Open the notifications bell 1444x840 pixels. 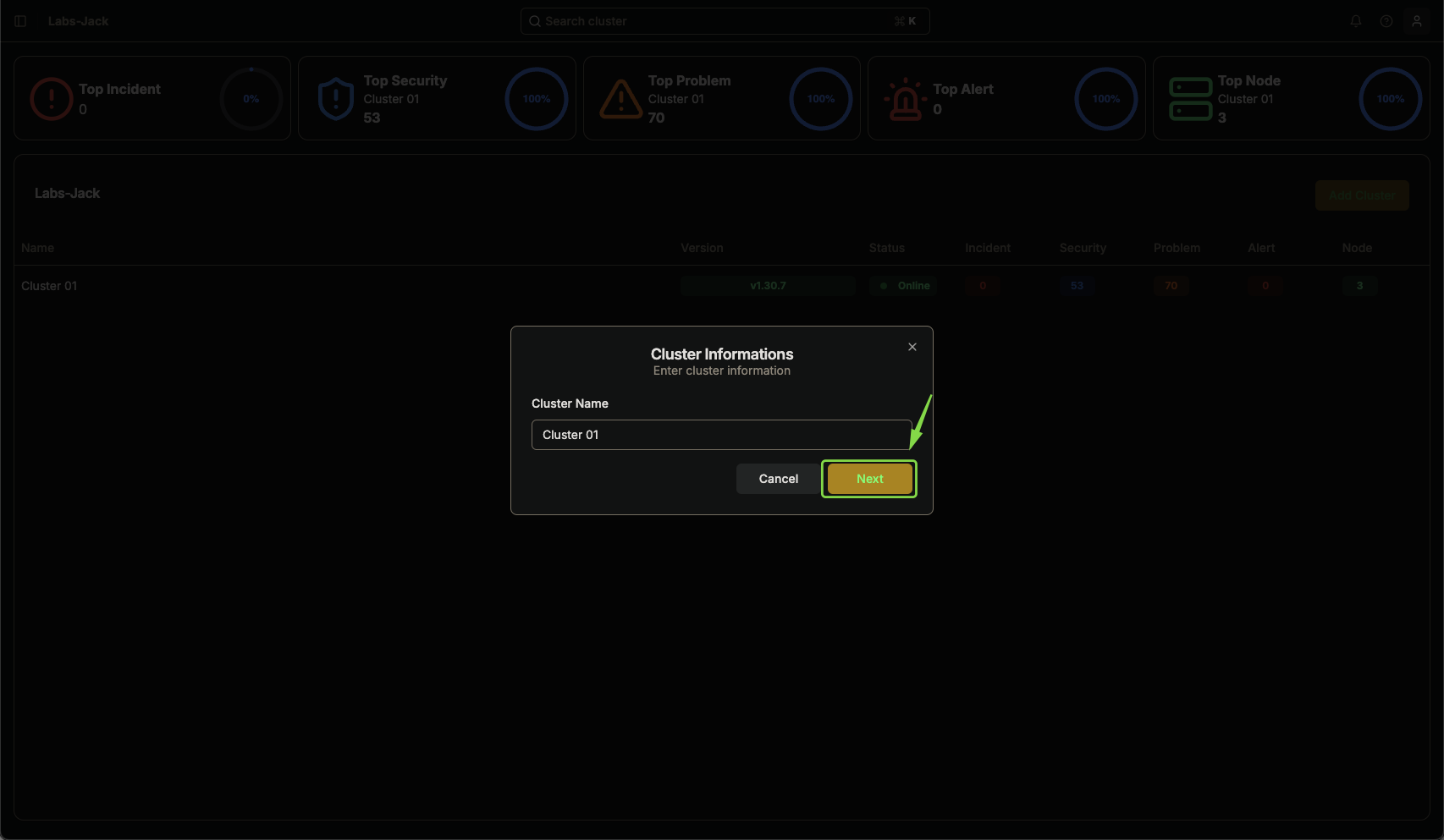pyautogui.click(x=1356, y=21)
